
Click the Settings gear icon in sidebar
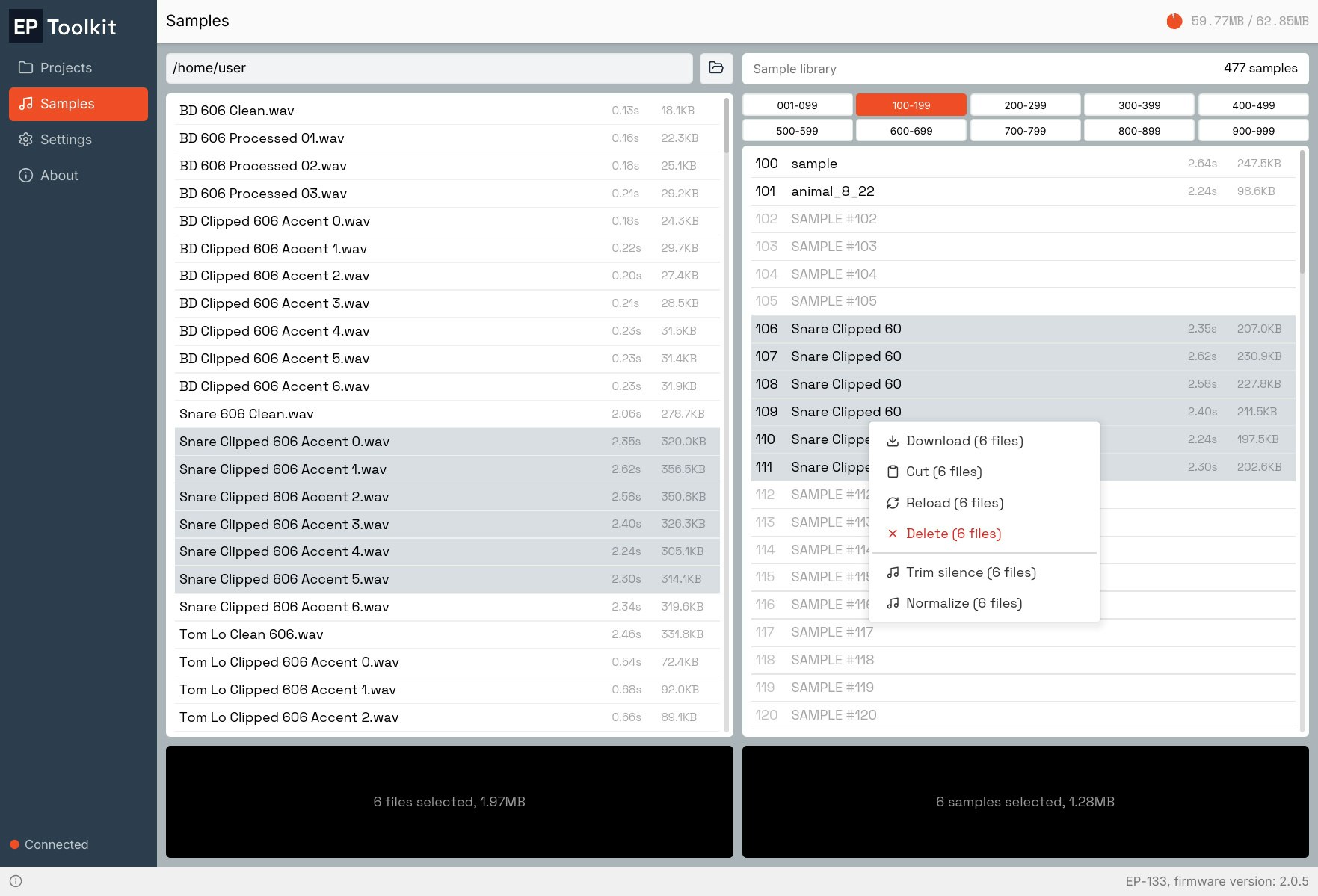click(26, 140)
